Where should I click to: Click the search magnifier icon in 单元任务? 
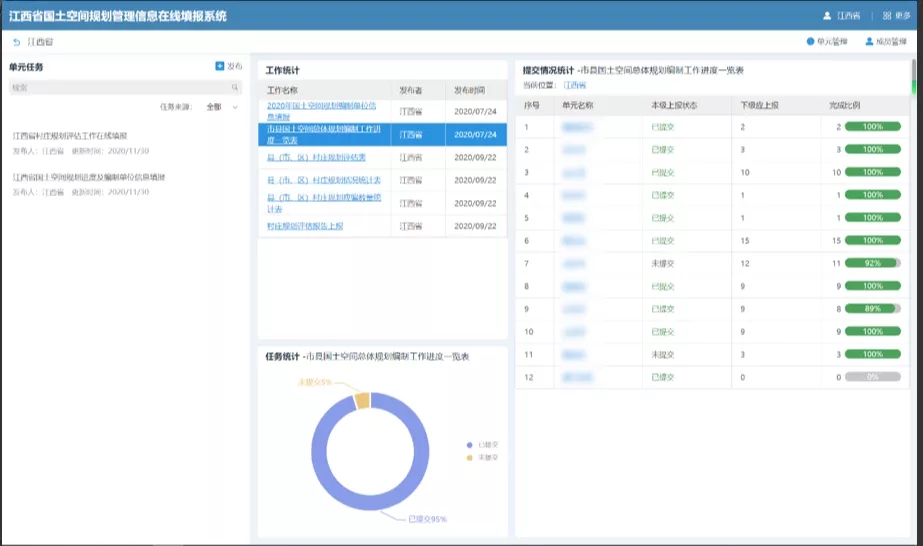(x=235, y=88)
